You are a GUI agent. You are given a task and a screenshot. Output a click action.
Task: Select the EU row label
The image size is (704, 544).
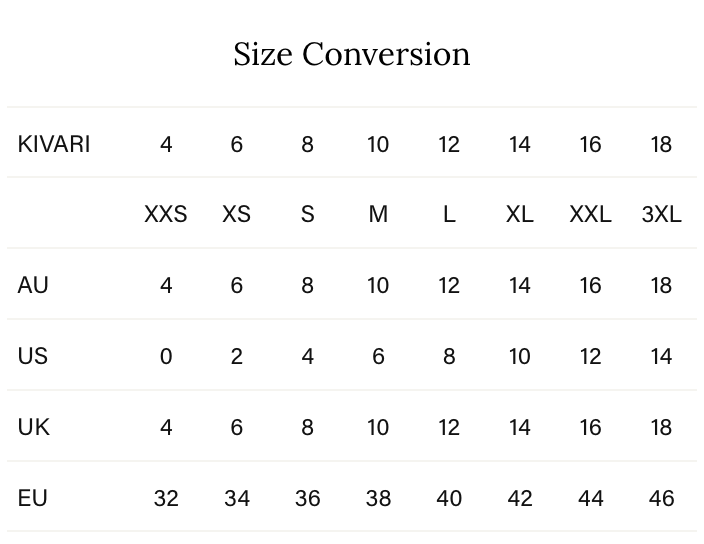click(33, 498)
